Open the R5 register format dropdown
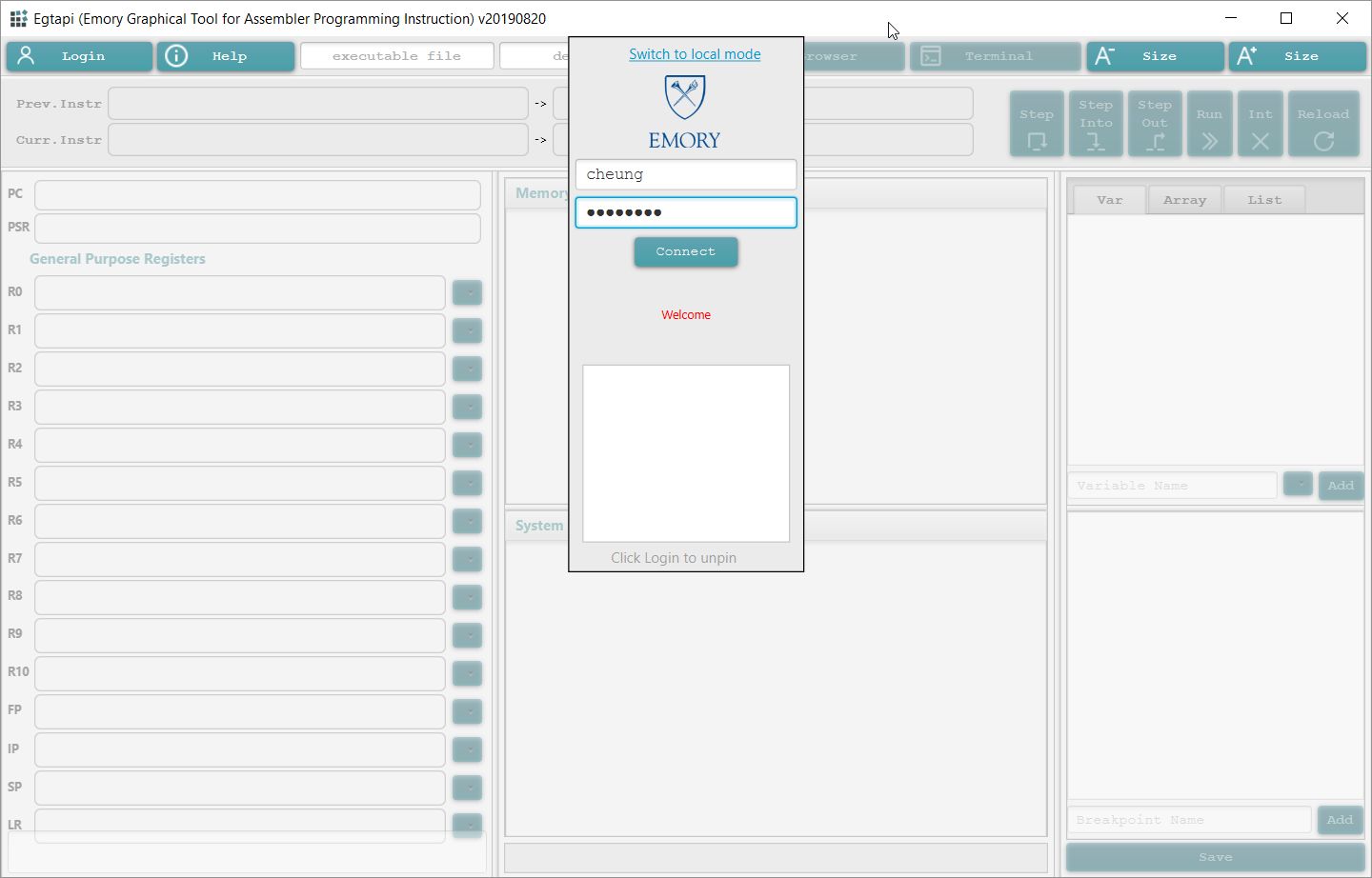This screenshot has height=878, width=1372. pos(467,483)
